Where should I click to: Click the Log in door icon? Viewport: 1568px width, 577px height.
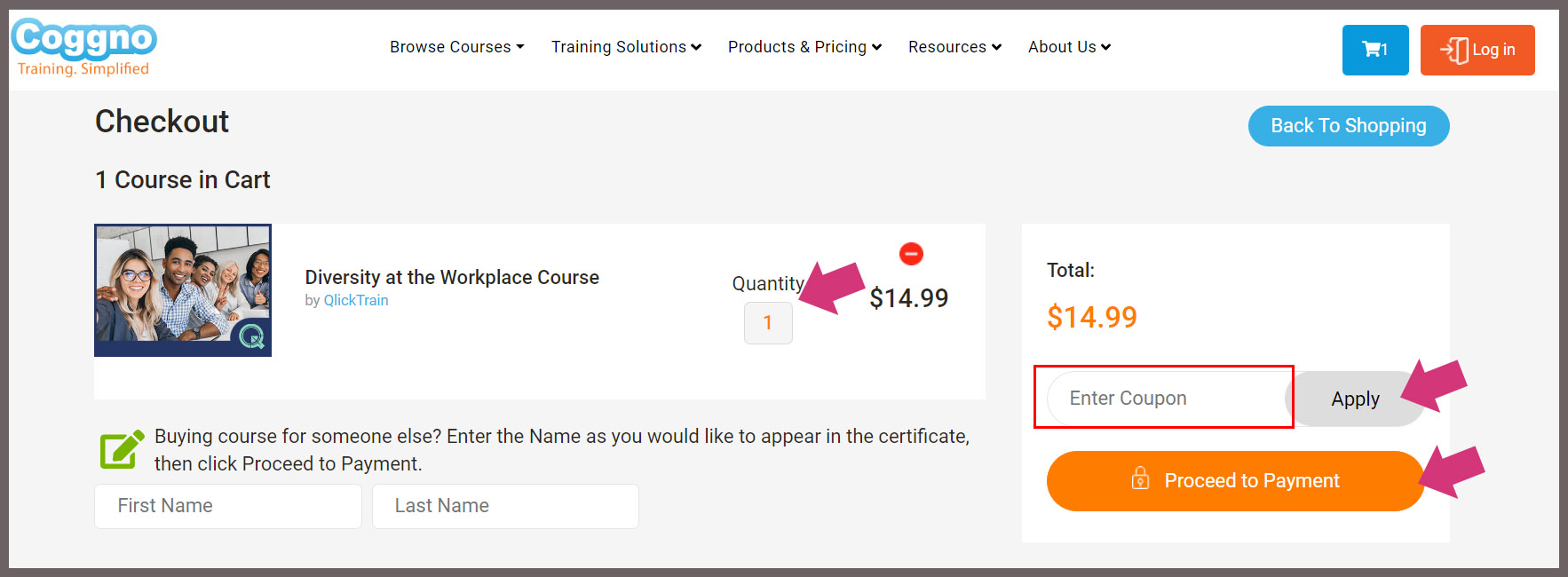tap(1454, 50)
